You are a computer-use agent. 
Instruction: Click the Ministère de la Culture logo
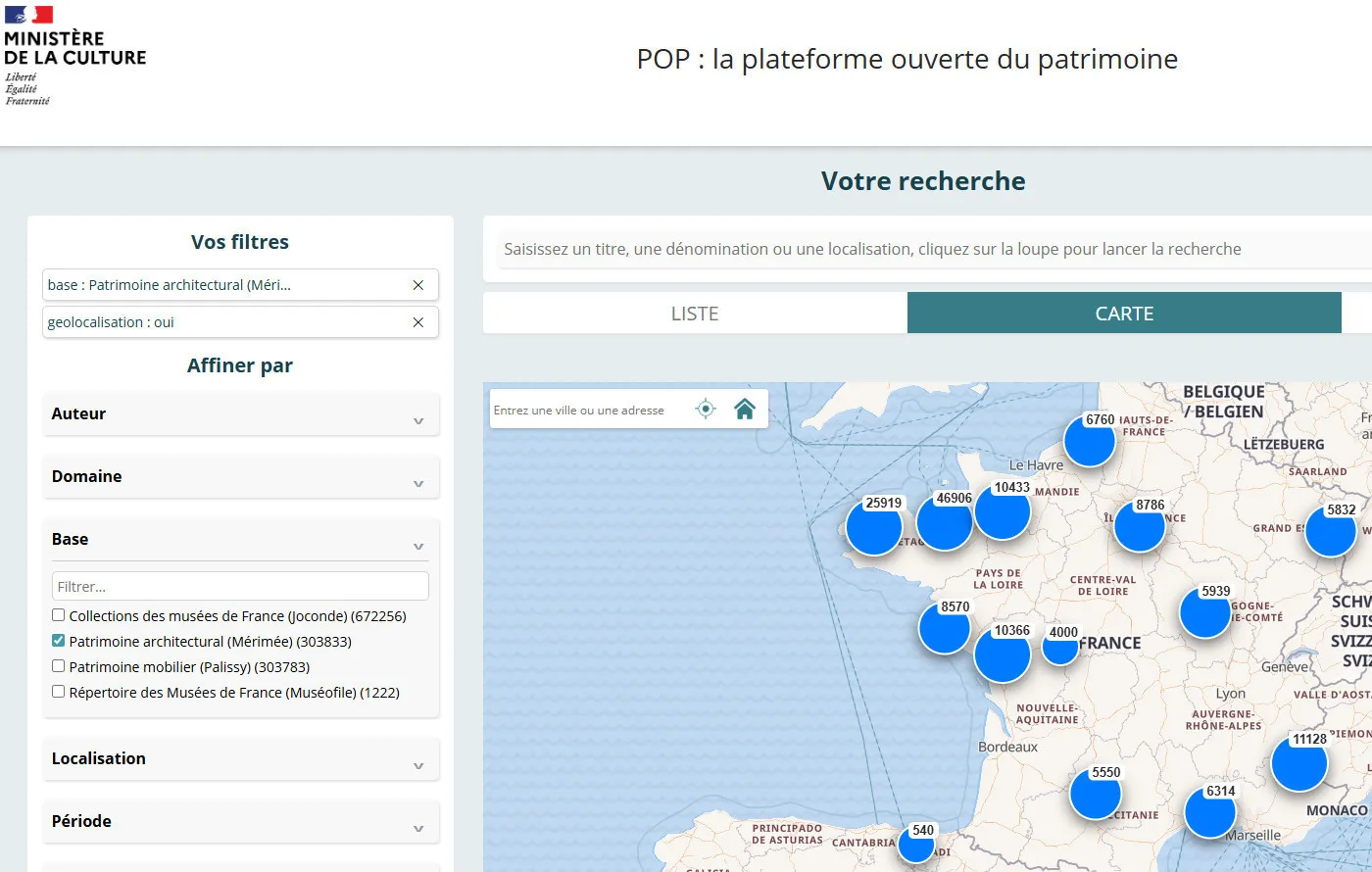tap(74, 56)
